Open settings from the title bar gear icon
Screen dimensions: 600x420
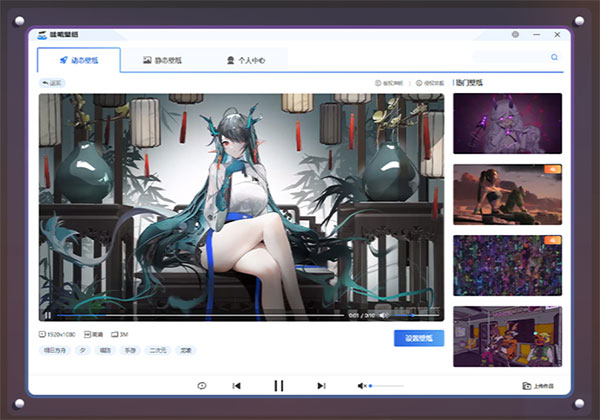click(515, 34)
